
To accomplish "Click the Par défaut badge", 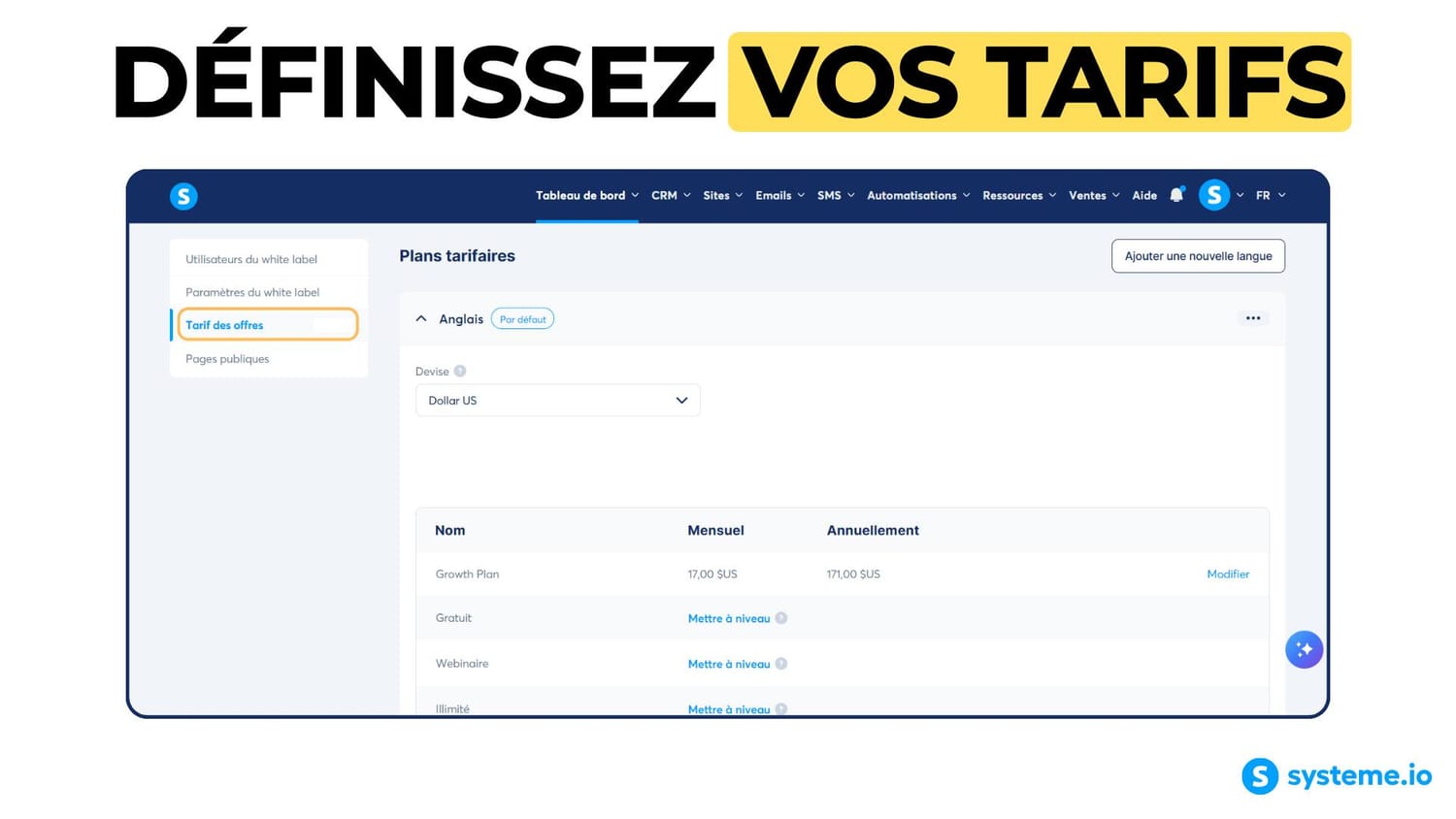I will click(522, 319).
